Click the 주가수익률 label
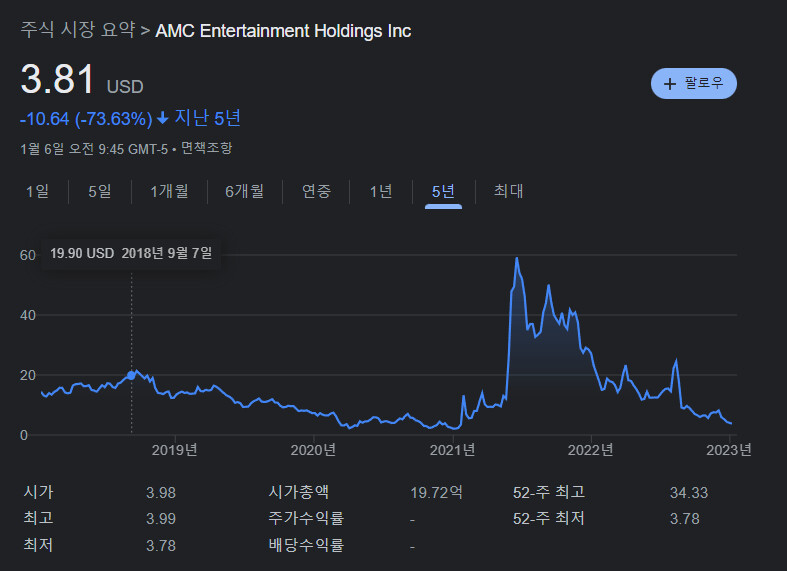Viewport: 787px width, 571px height. click(306, 518)
